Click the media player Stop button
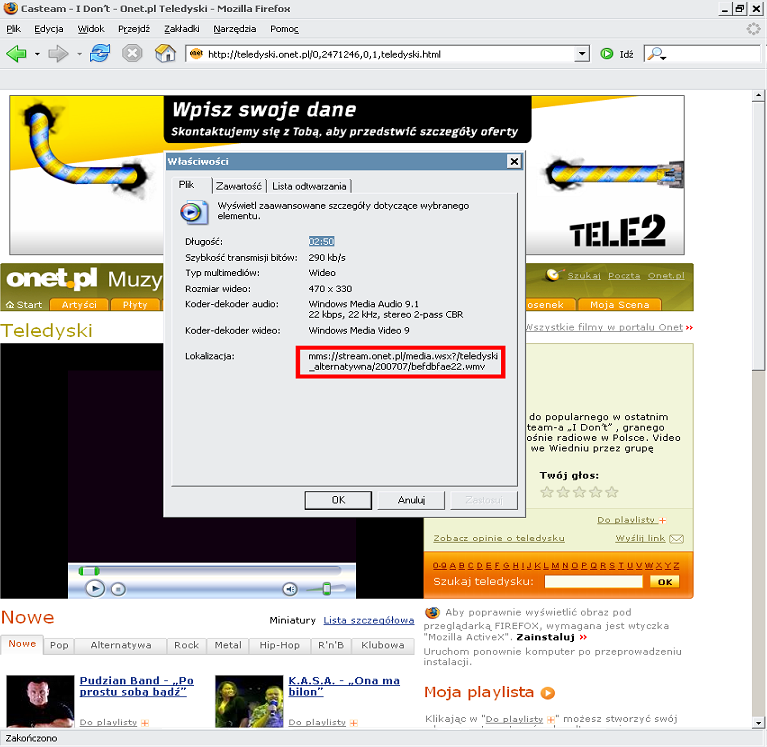The image size is (767, 747). tap(118, 589)
